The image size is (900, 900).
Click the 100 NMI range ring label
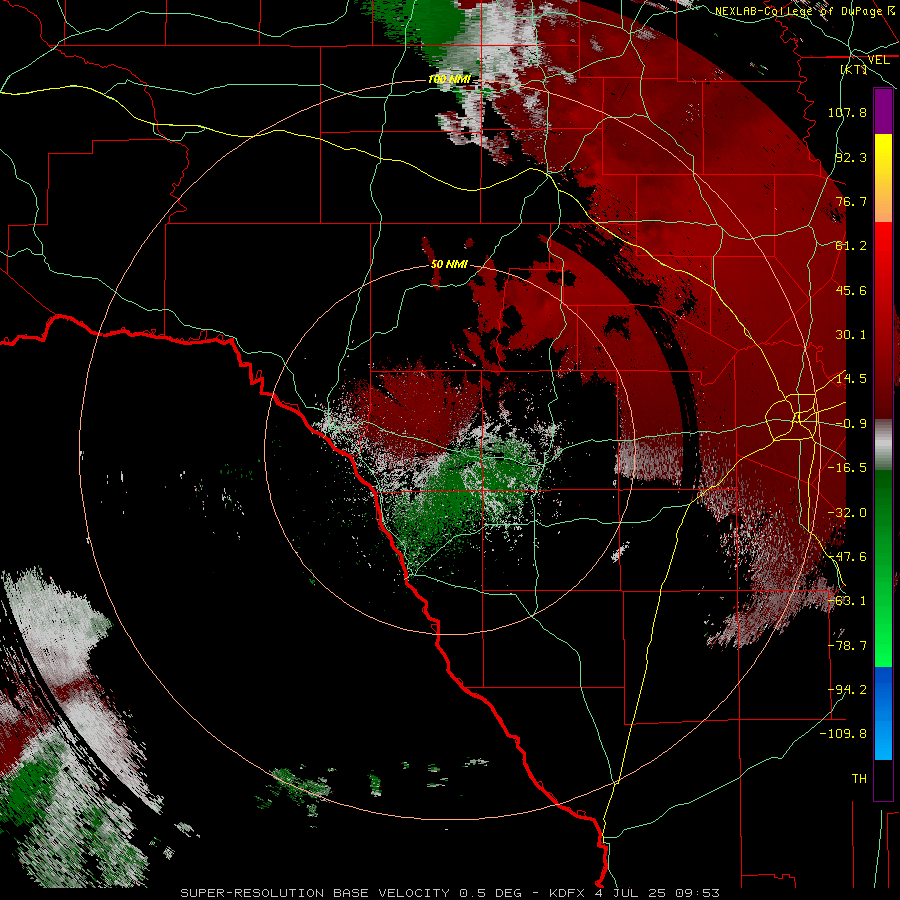click(x=449, y=79)
